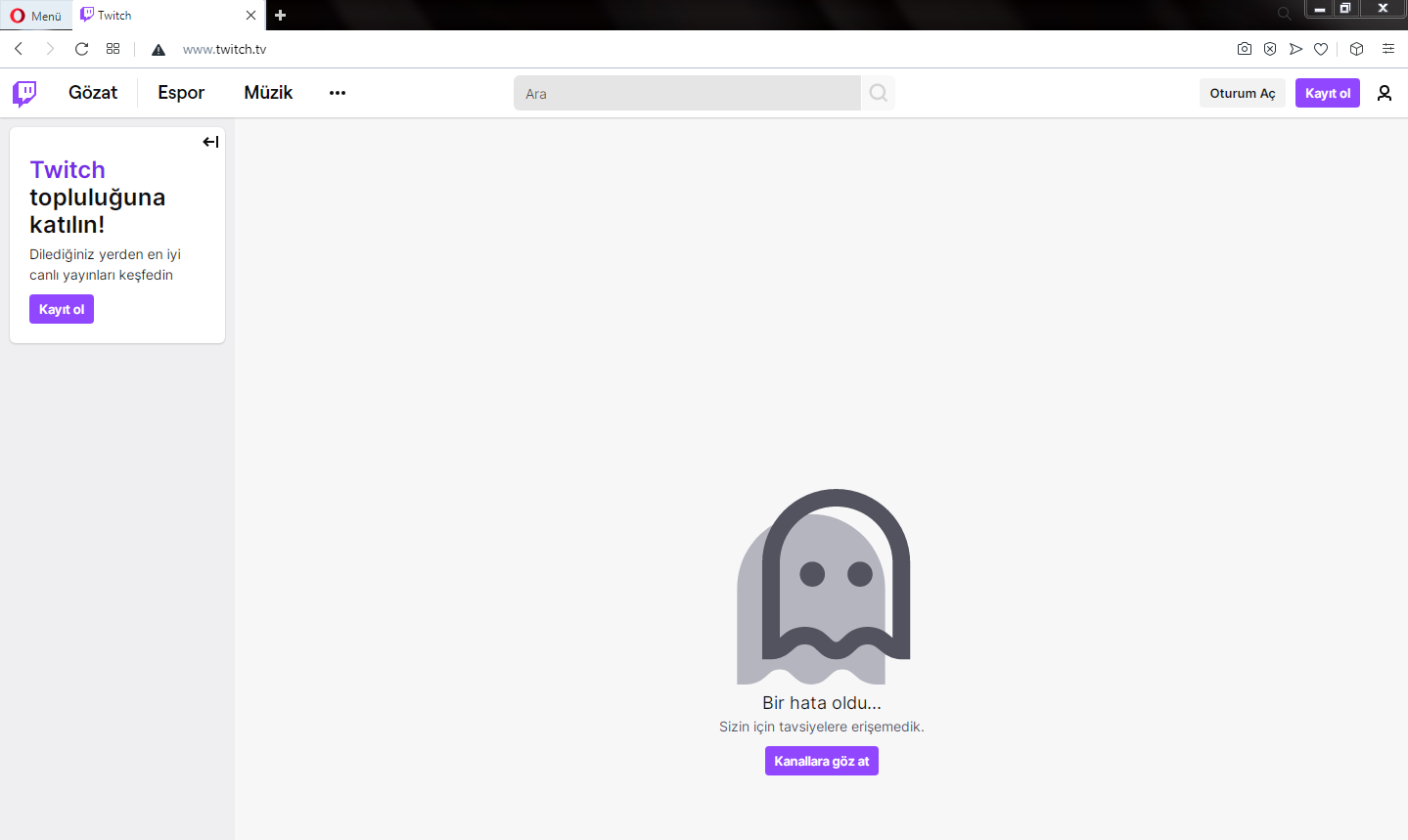Open the extensions cube icon
This screenshot has height=840, width=1408.
pyautogui.click(x=1355, y=48)
